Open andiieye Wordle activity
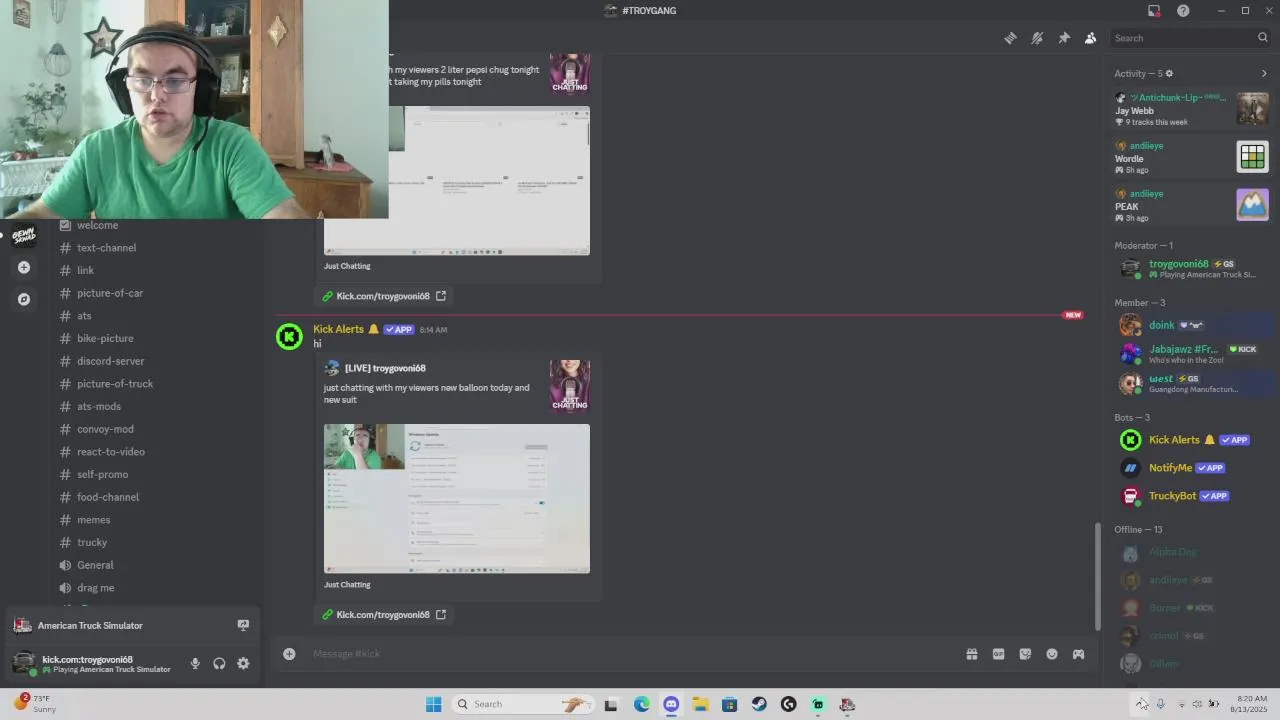This screenshot has height=720, width=1280. [1191, 157]
